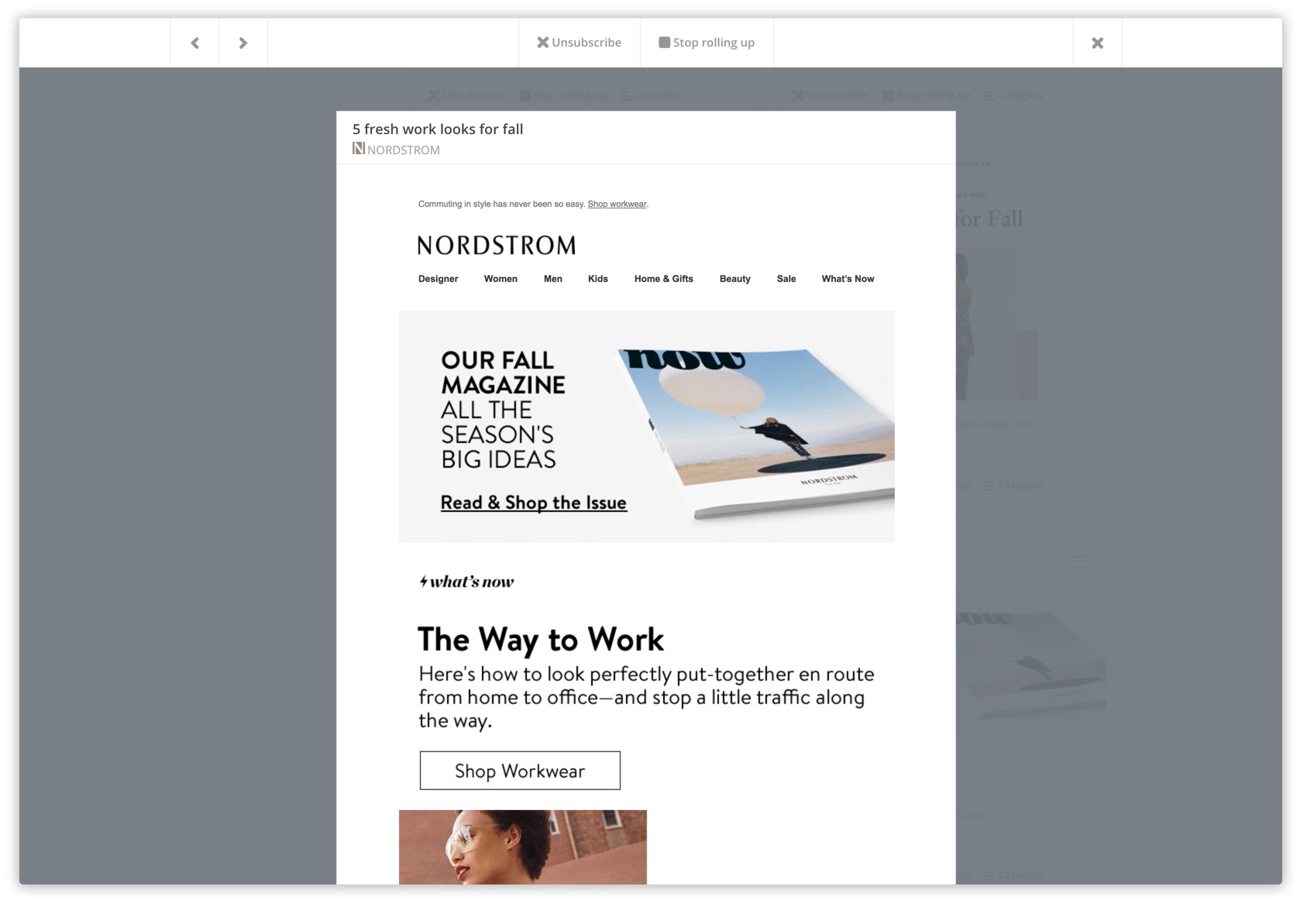Click Unsubscribe in the top toolbar
Screen dimensions: 1307x924
580,43
